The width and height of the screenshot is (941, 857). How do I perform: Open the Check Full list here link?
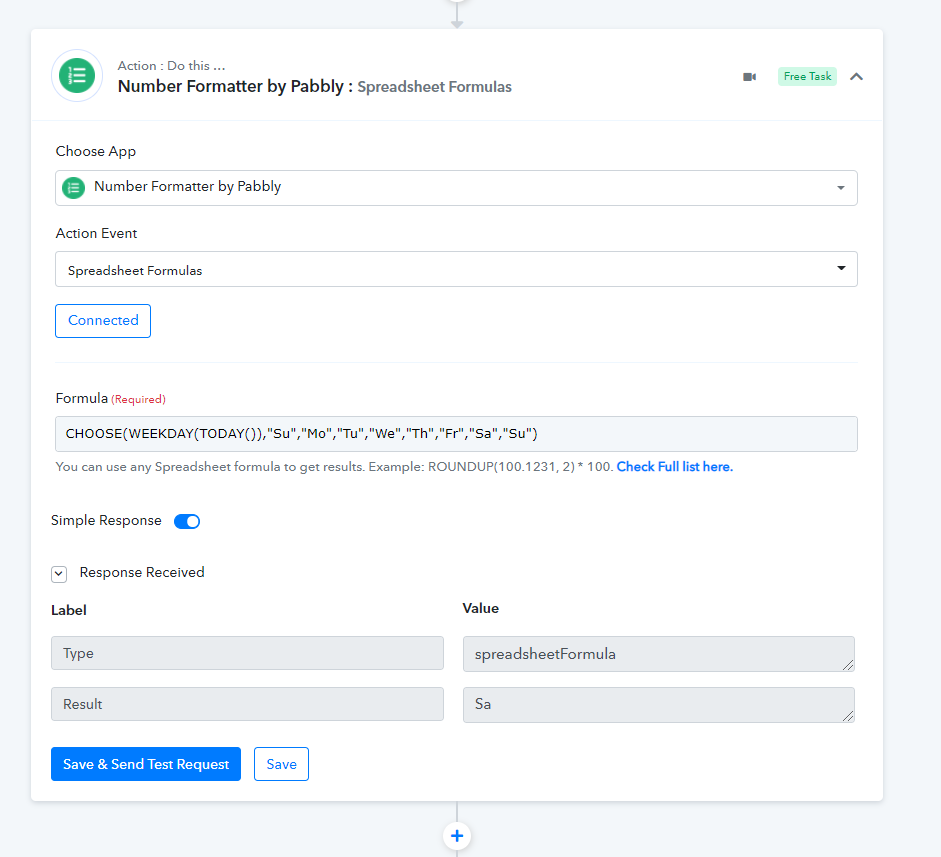point(675,467)
